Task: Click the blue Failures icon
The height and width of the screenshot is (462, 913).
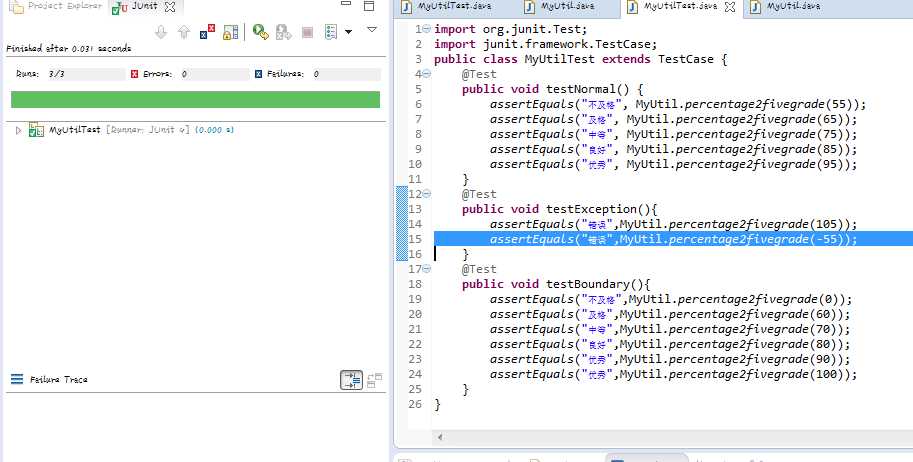Action: click(259, 74)
